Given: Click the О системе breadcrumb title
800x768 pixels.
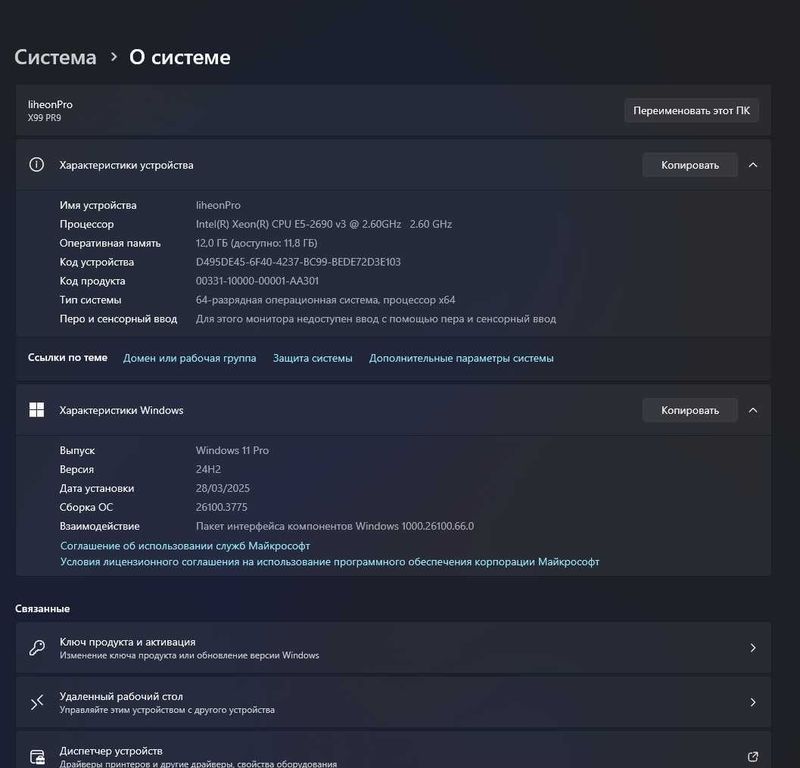Looking at the screenshot, I should click(180, 57).
